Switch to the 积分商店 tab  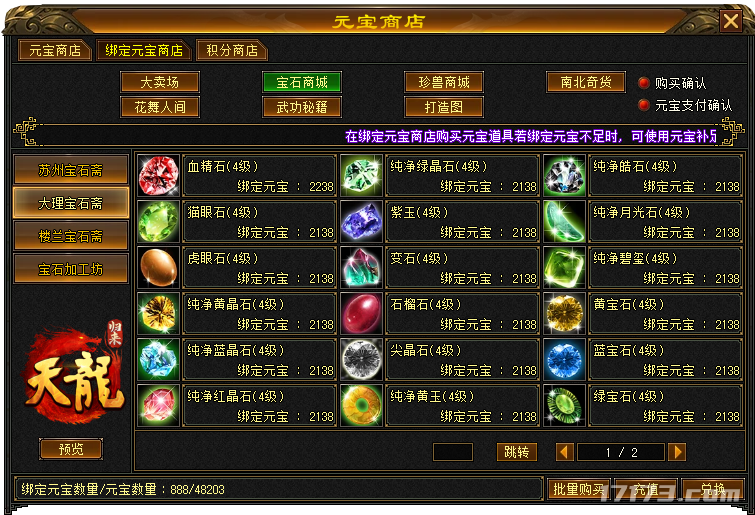tap(232, 50)
